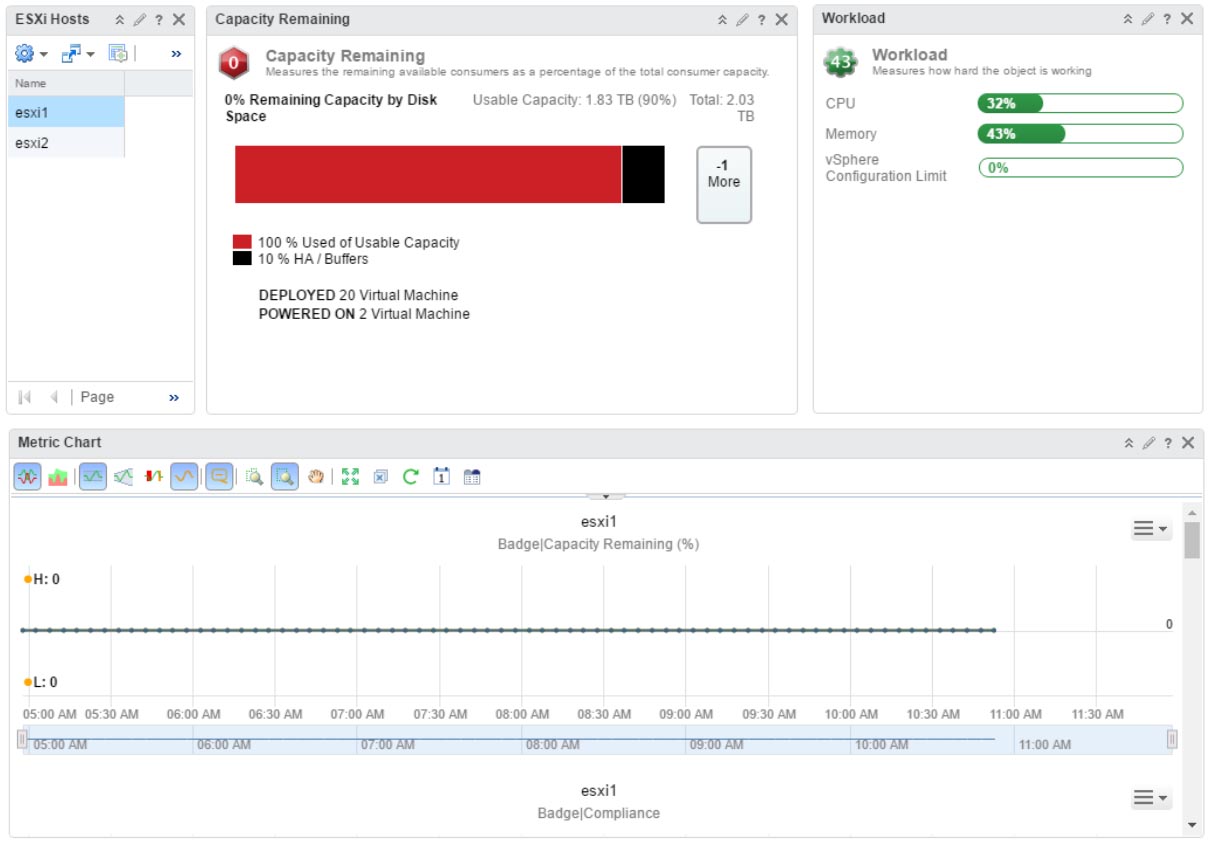The width and height of the screenshot is (1210, 844).
Task: Toggle the show entire period thresholds icon
Action: tap(123, 477)
